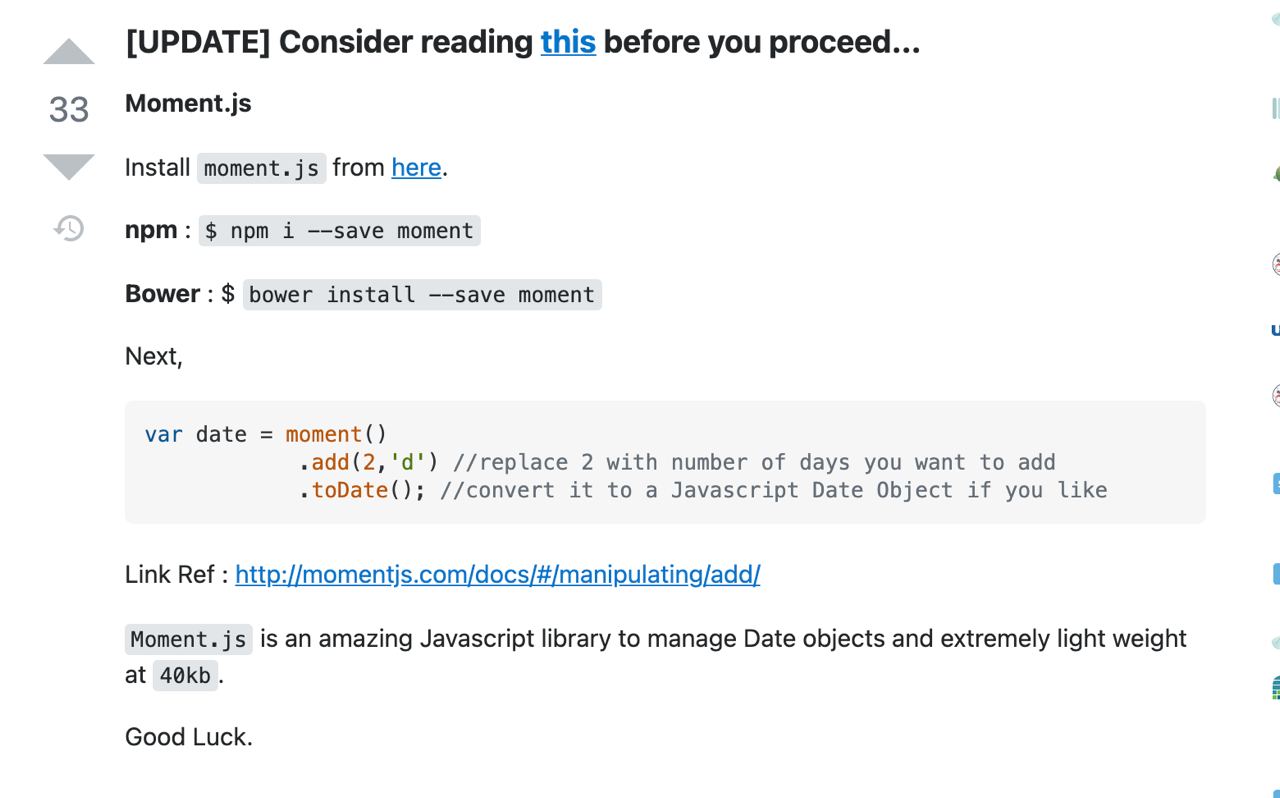Open the momentjs.com manipulating/add docs link

[497, 574]
